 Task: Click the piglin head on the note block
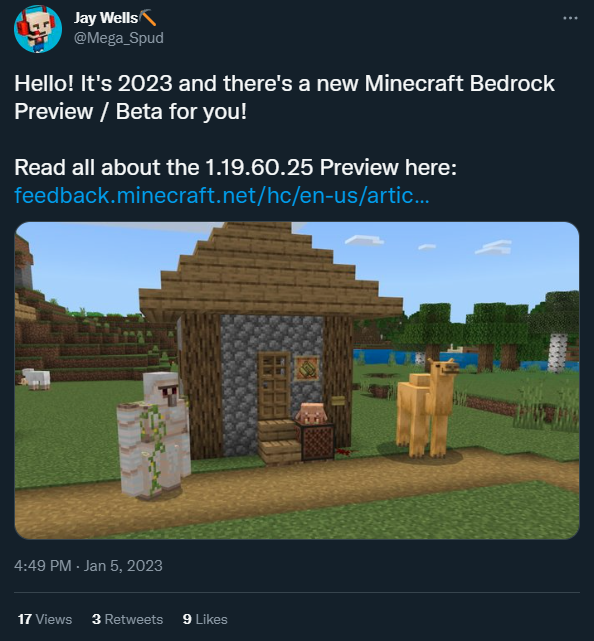pyautogui.click(x=311, y=413)
